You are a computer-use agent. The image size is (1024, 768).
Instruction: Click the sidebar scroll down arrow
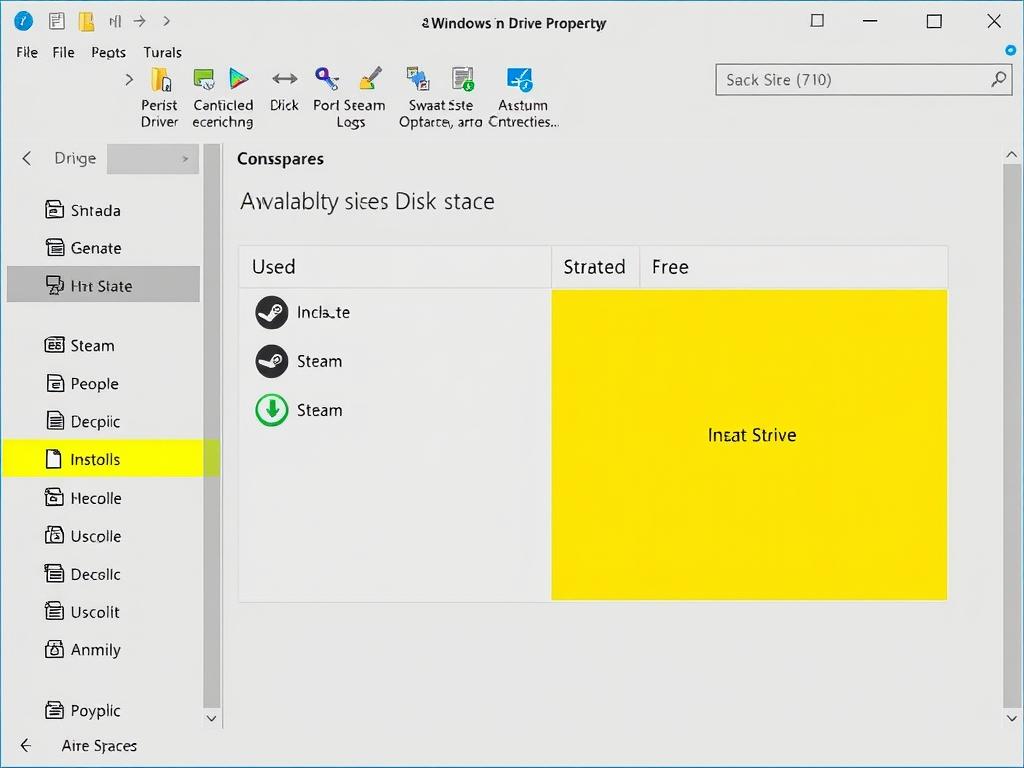211,718
